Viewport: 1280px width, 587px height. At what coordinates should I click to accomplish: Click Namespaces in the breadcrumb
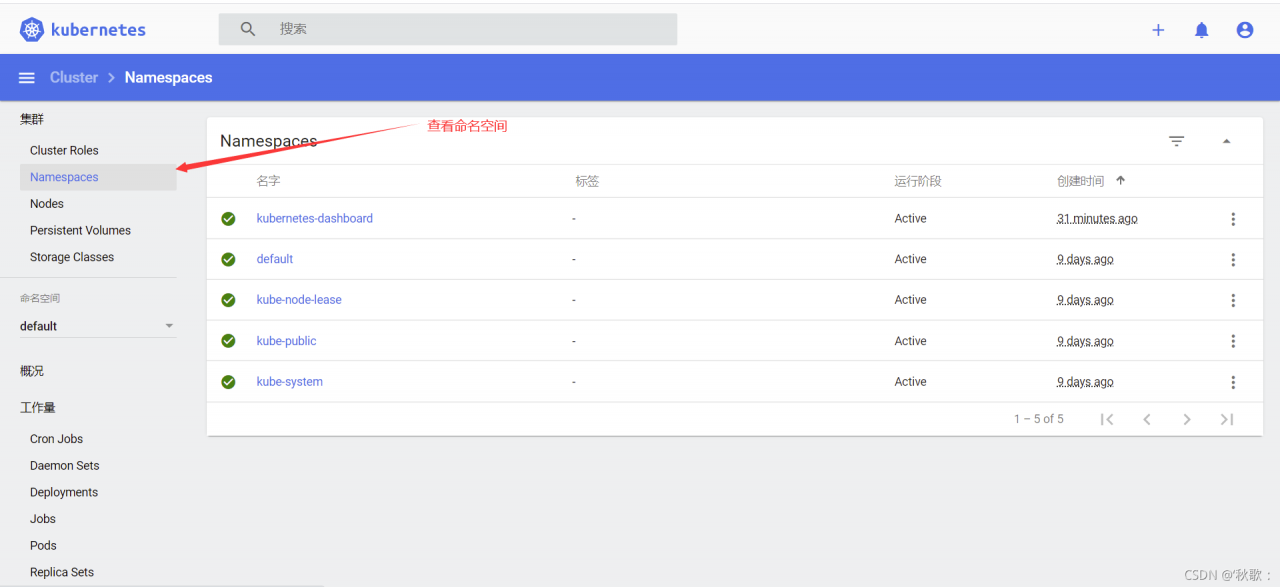point(169,78)
